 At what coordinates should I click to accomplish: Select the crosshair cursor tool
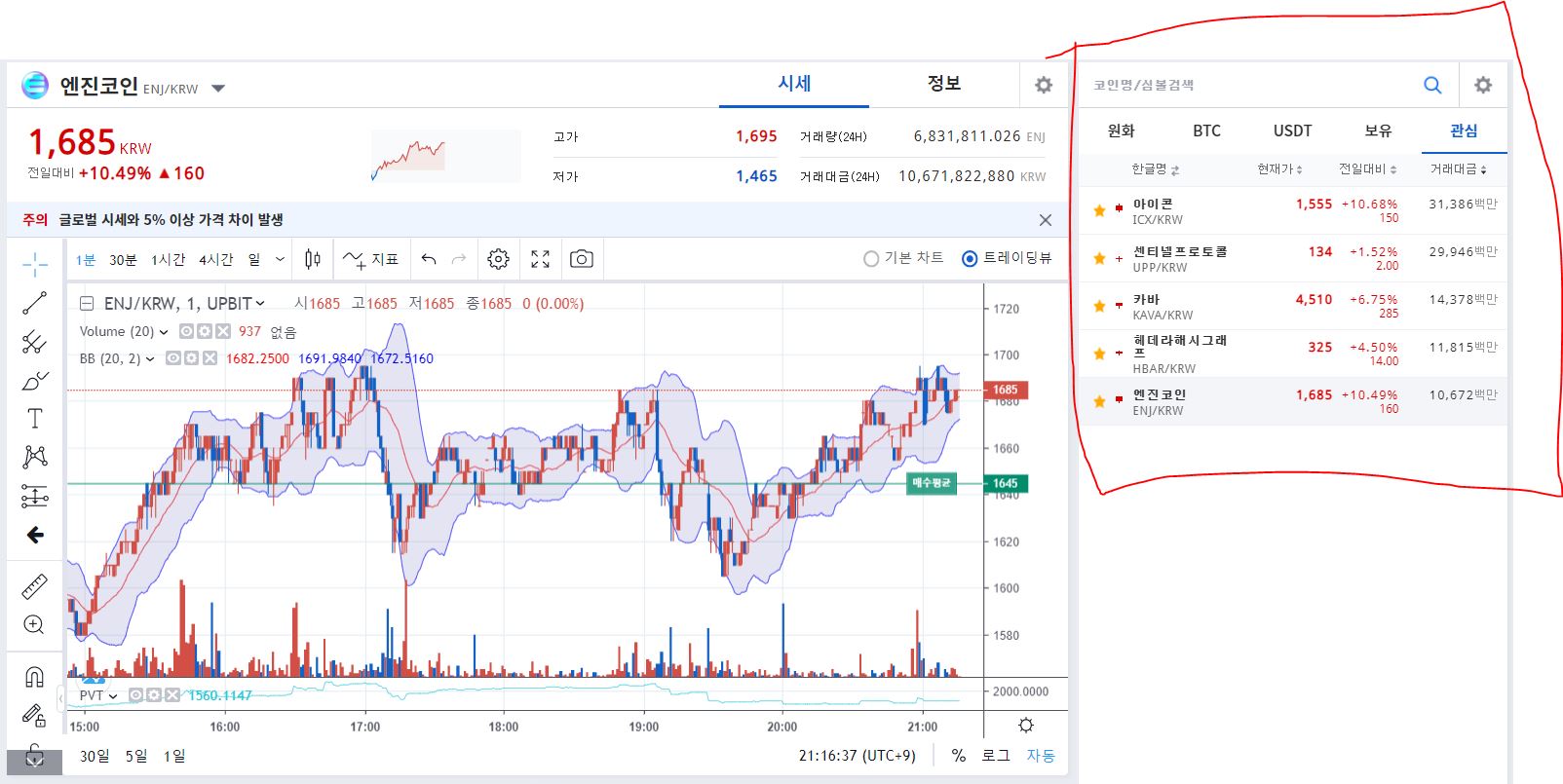click(35, 264)
